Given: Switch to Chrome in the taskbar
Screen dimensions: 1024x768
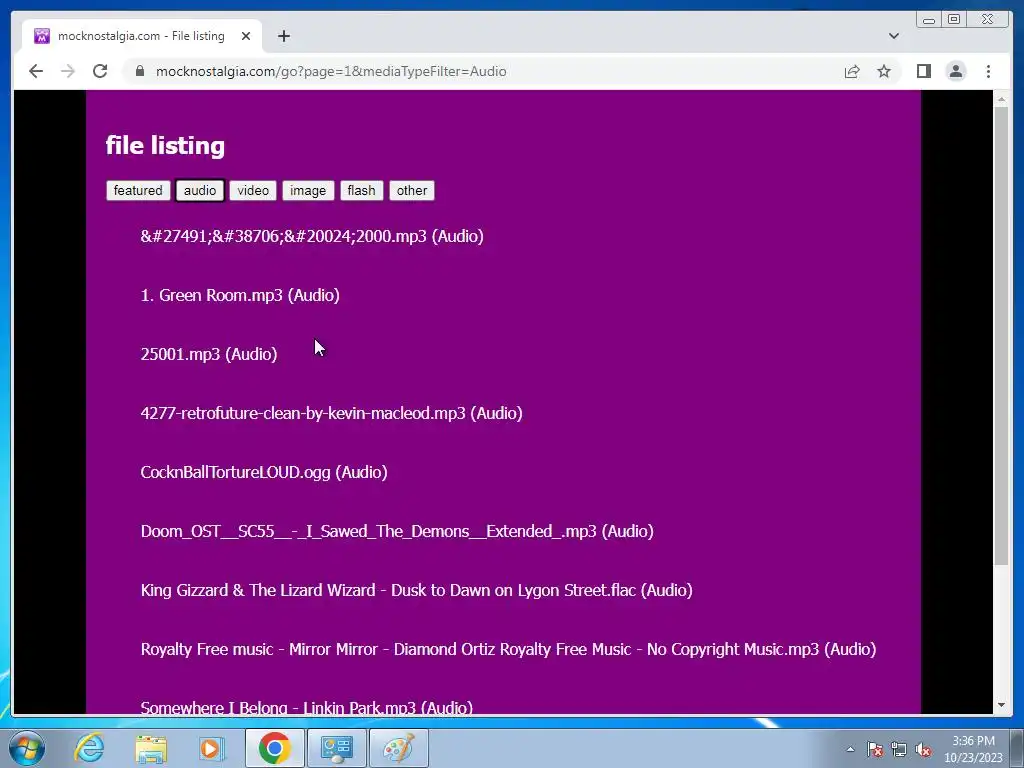Looking at the screenshot, I should (274, 748).
